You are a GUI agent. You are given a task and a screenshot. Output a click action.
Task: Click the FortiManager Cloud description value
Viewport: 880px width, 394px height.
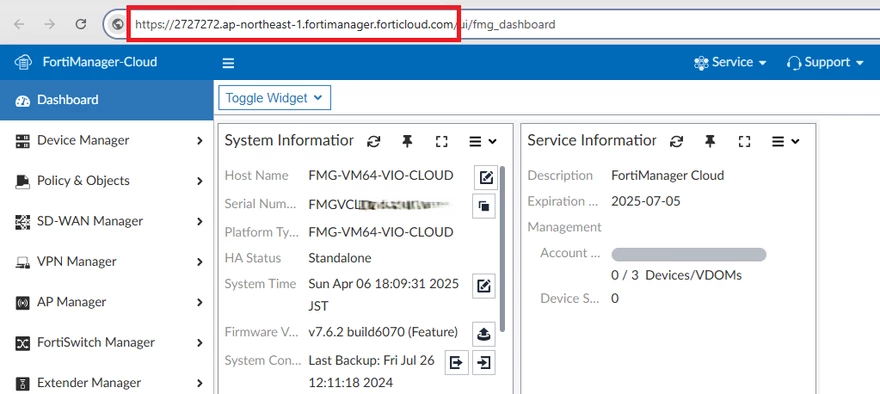668,175
